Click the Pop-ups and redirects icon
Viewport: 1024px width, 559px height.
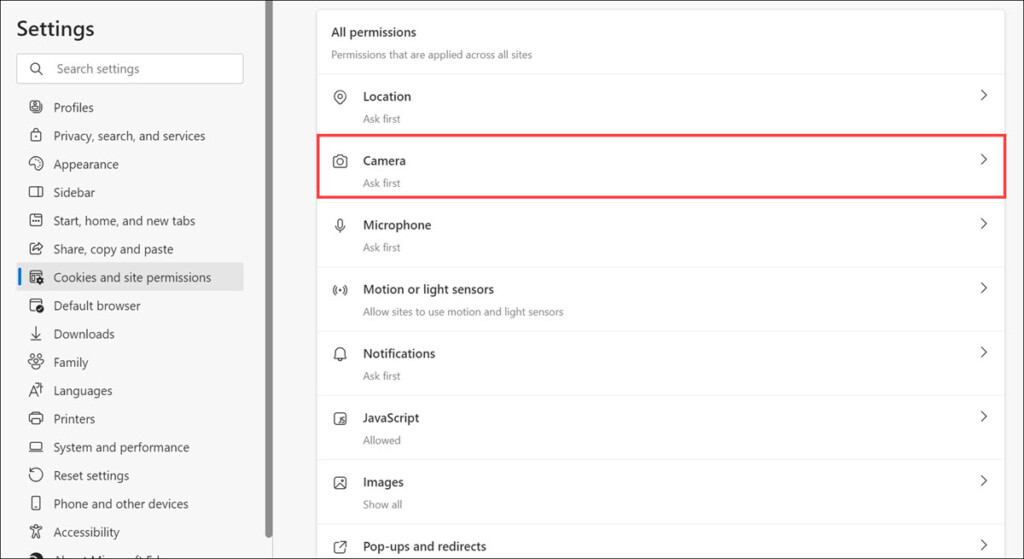coord(340,547)
